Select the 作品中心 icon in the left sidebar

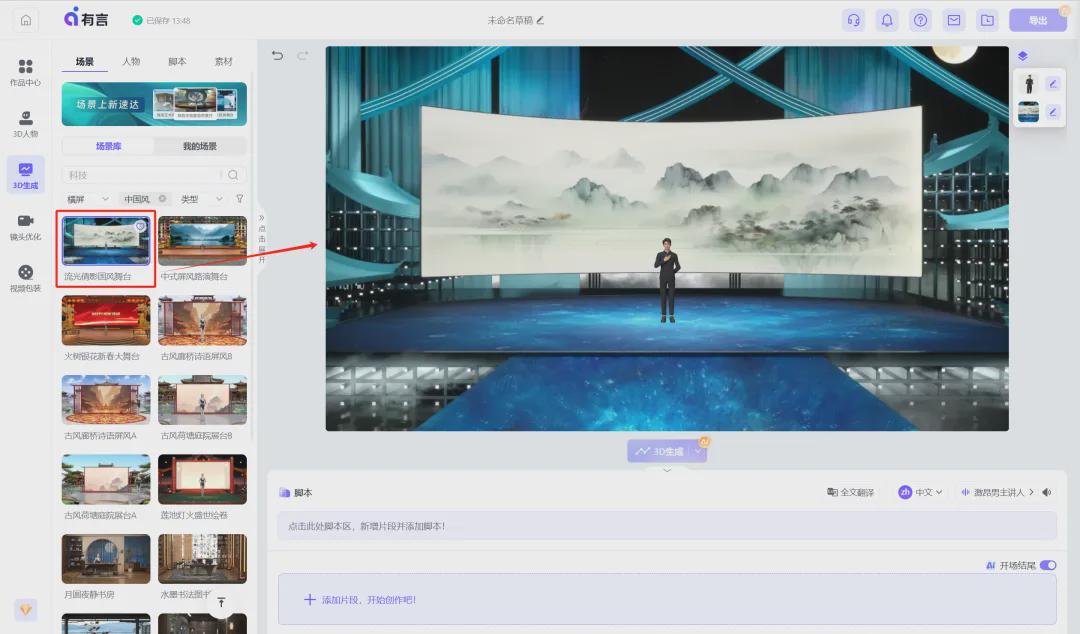tap(25, 70)
